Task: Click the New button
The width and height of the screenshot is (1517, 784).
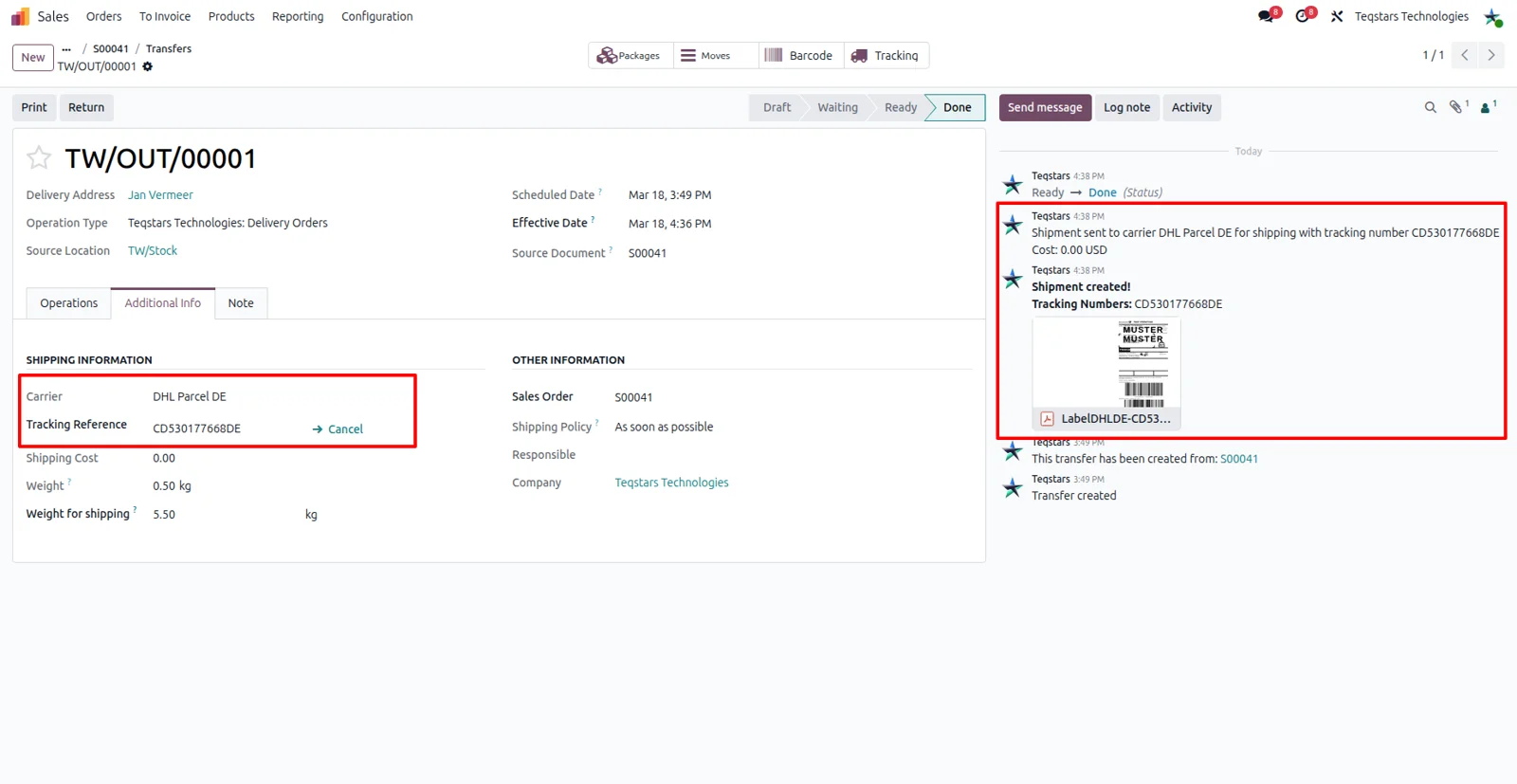Action: pyautogui.click(x=33, y=58)
